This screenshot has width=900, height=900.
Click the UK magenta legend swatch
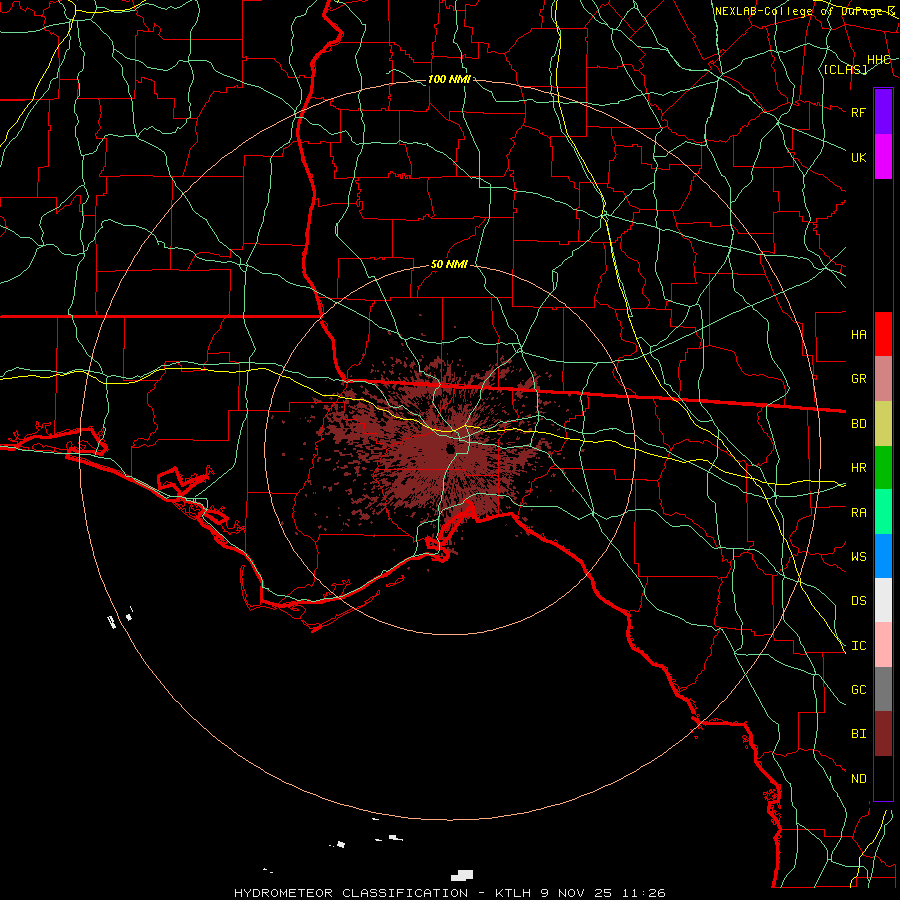tap(883, 157)
